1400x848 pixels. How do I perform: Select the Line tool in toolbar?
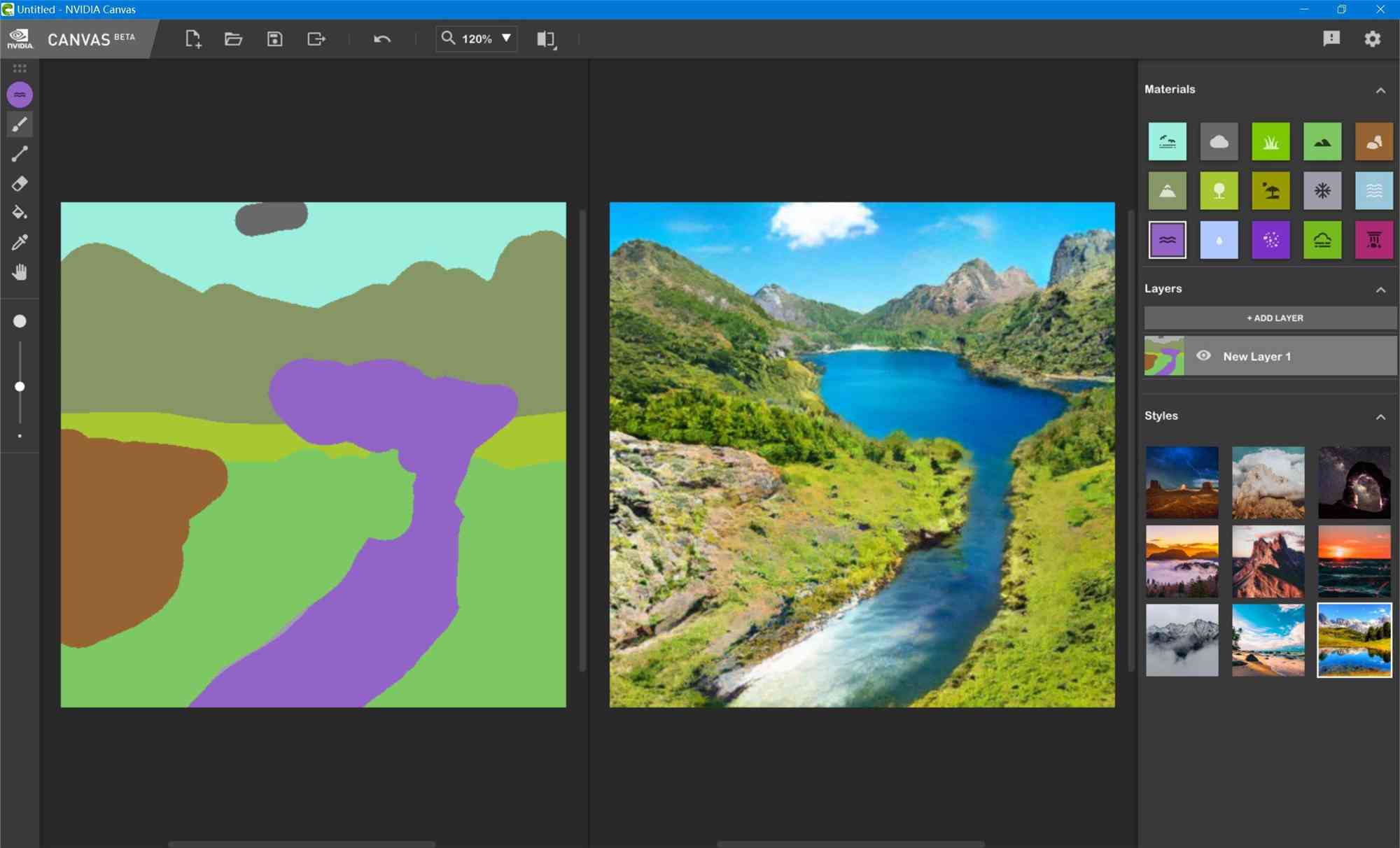tap(20, 154)
